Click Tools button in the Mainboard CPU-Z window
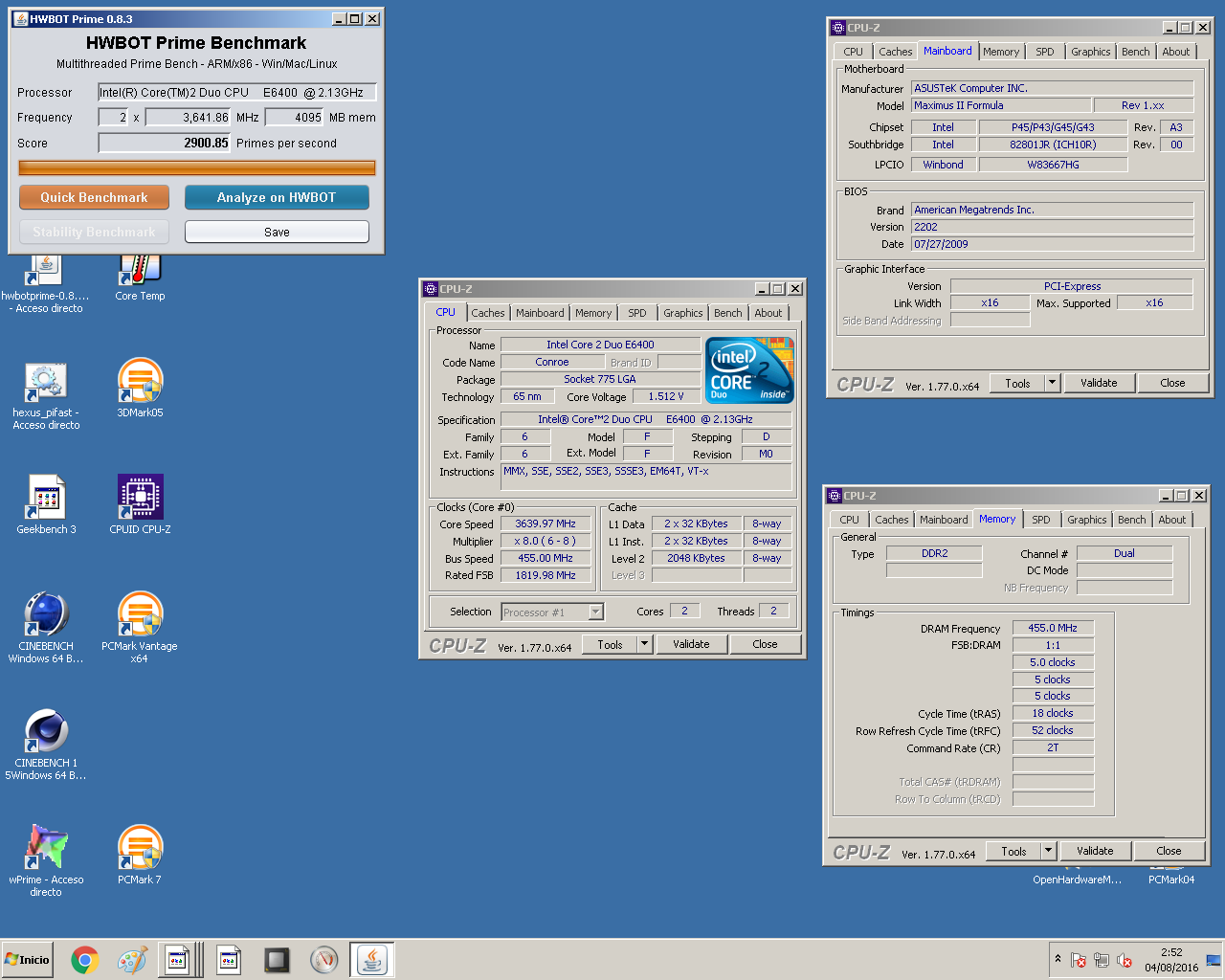 click(x=1018, y=383)
